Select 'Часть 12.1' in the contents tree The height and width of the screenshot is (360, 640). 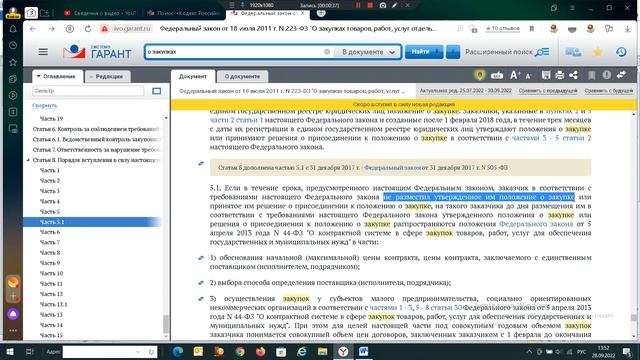coord(53,304)
